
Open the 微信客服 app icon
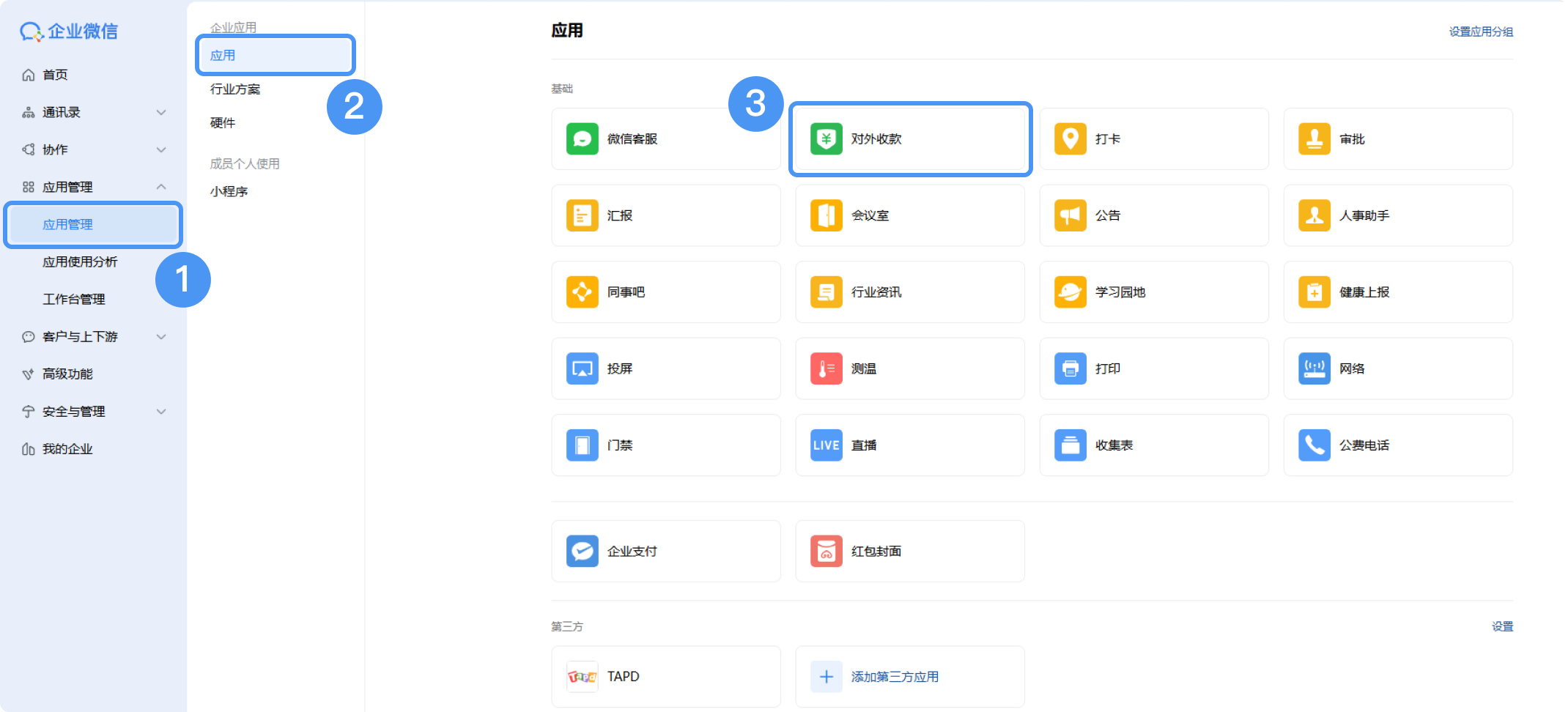tap(582, 139)
